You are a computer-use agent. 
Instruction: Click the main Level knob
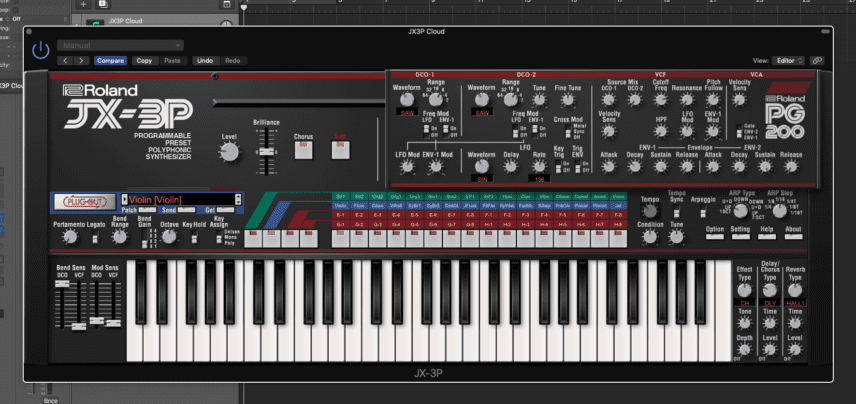(x=229, y=152)
